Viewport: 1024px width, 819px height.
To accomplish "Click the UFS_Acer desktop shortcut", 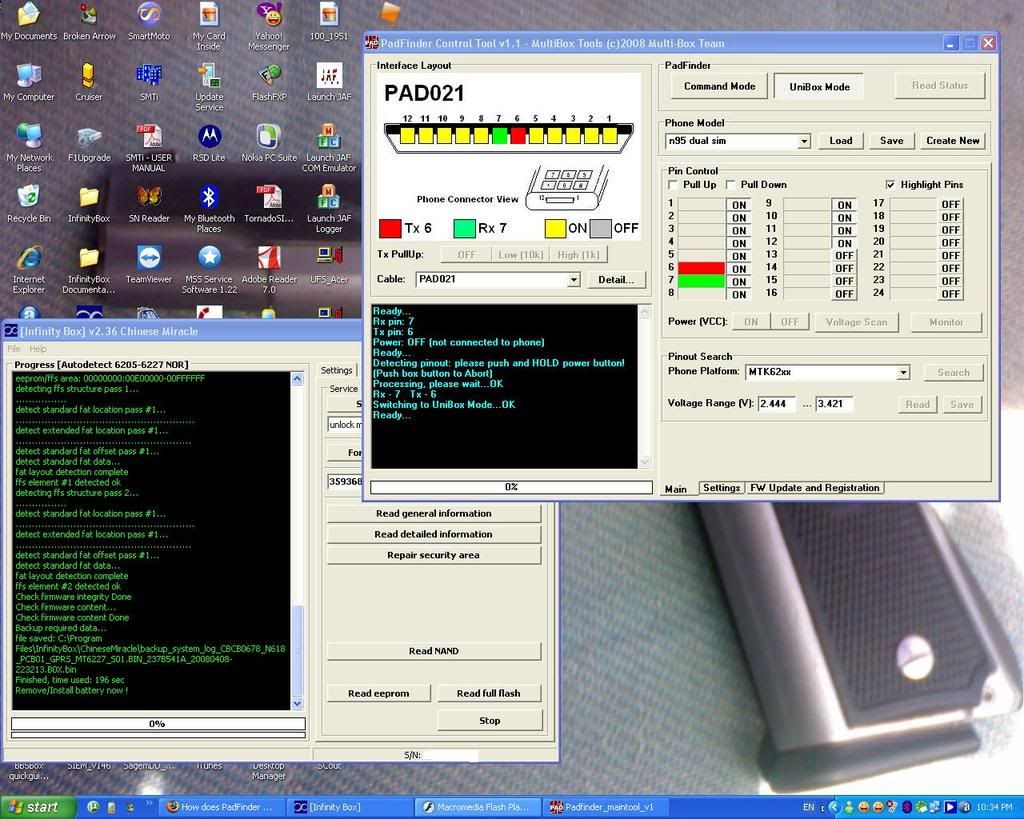I will pos(329,265).
